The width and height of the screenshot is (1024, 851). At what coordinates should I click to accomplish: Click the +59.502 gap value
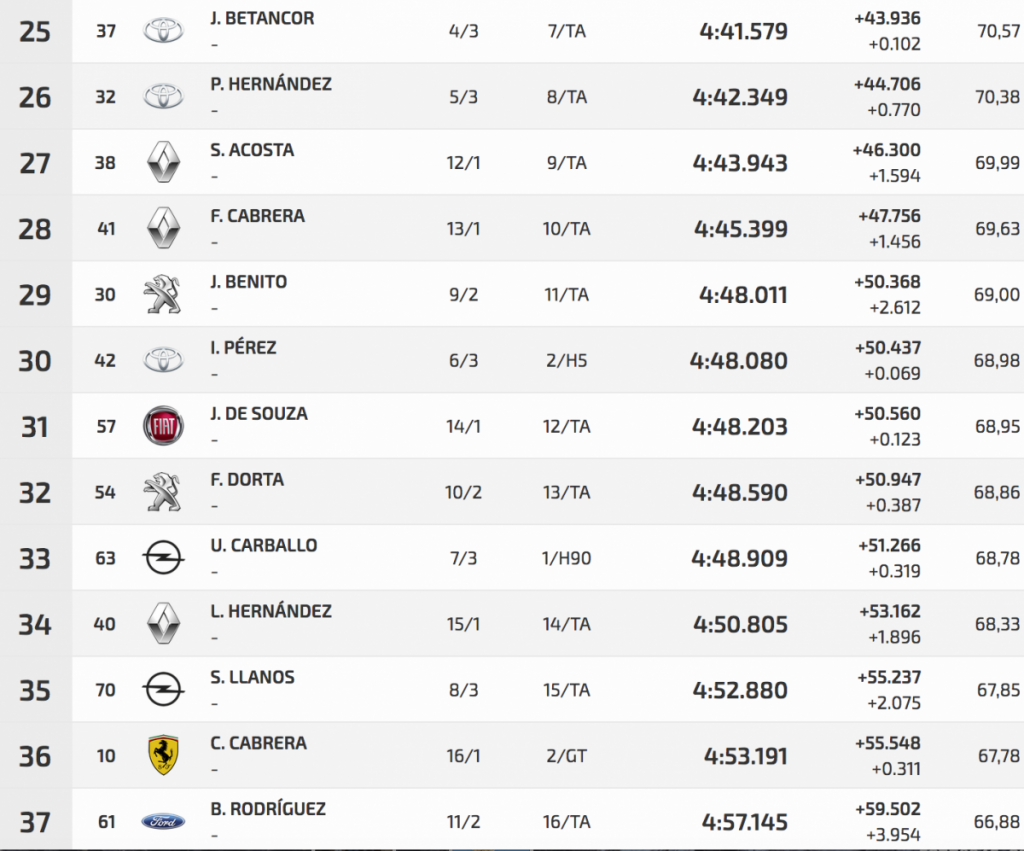click(888, 809)
